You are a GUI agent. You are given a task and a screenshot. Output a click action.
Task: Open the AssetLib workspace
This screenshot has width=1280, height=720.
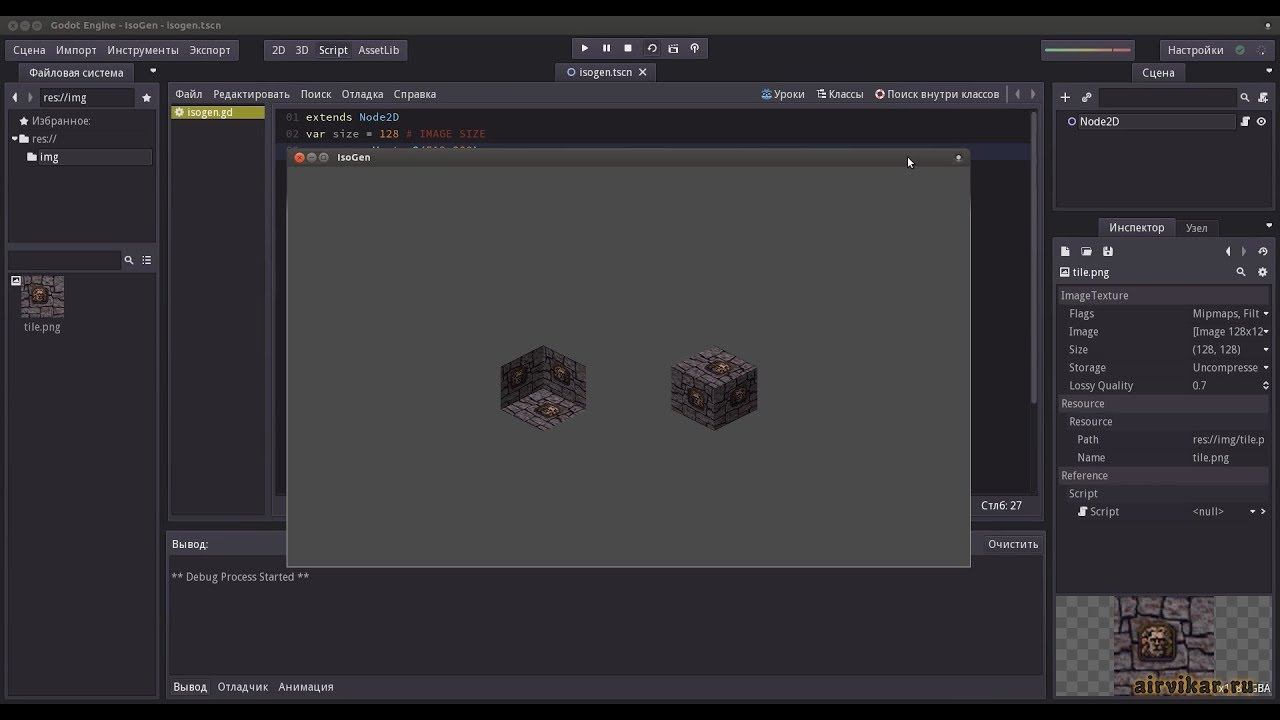pyautogui.click(x=379, y=50)
